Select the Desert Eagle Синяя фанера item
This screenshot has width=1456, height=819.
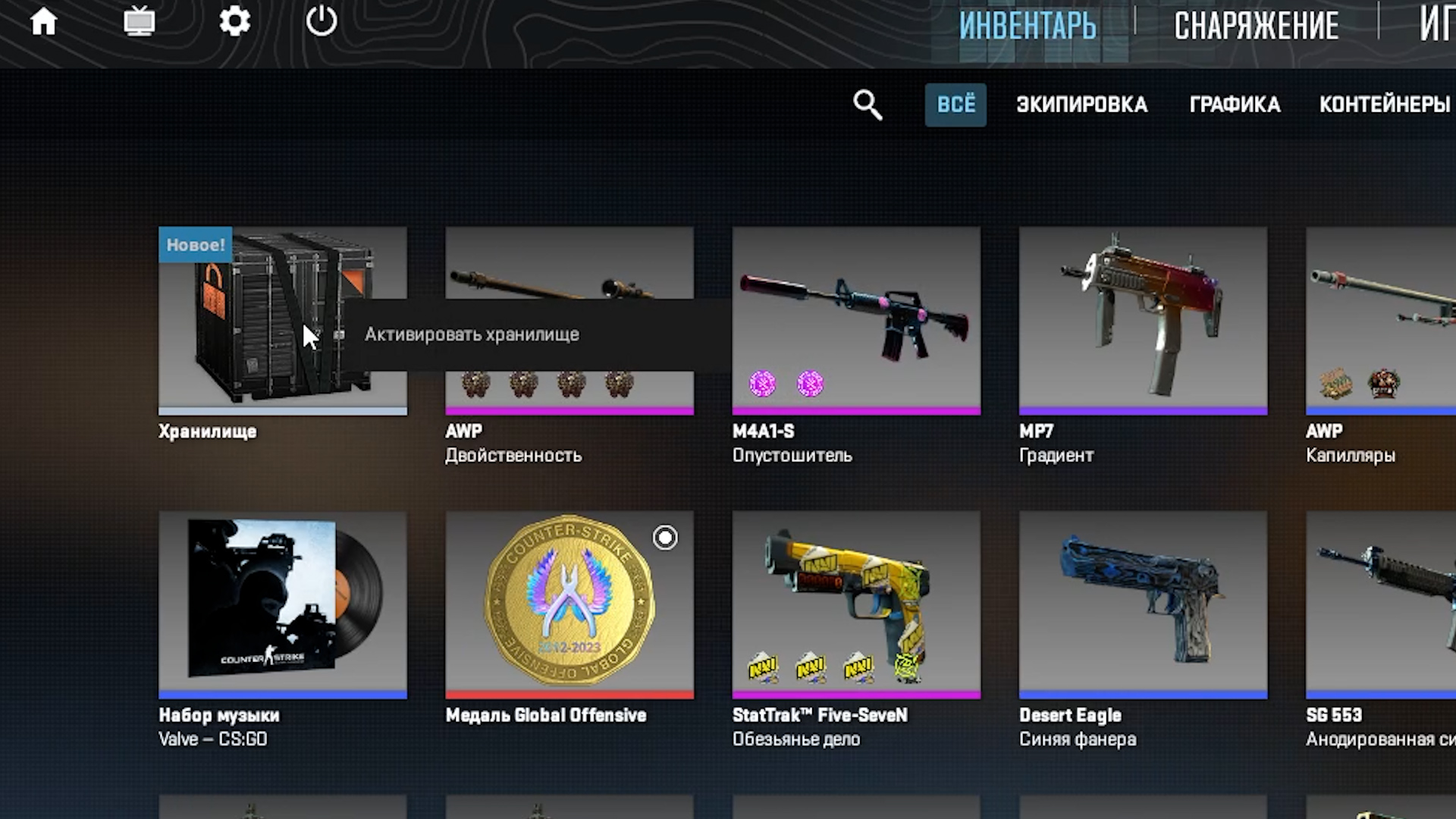pos(1143,630)
